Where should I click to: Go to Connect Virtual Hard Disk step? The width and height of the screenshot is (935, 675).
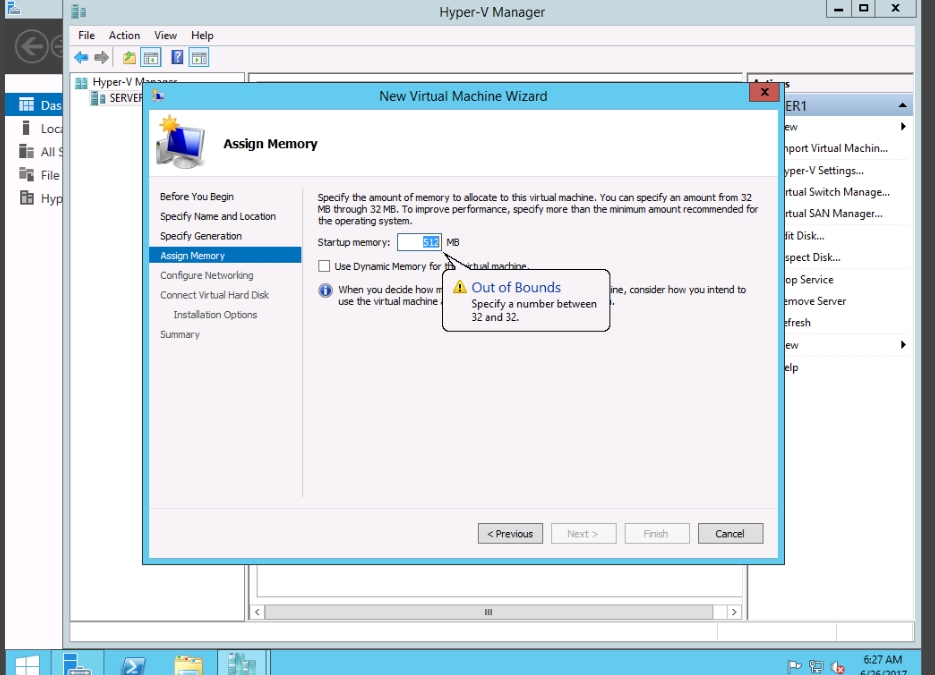tap(215, 295)
